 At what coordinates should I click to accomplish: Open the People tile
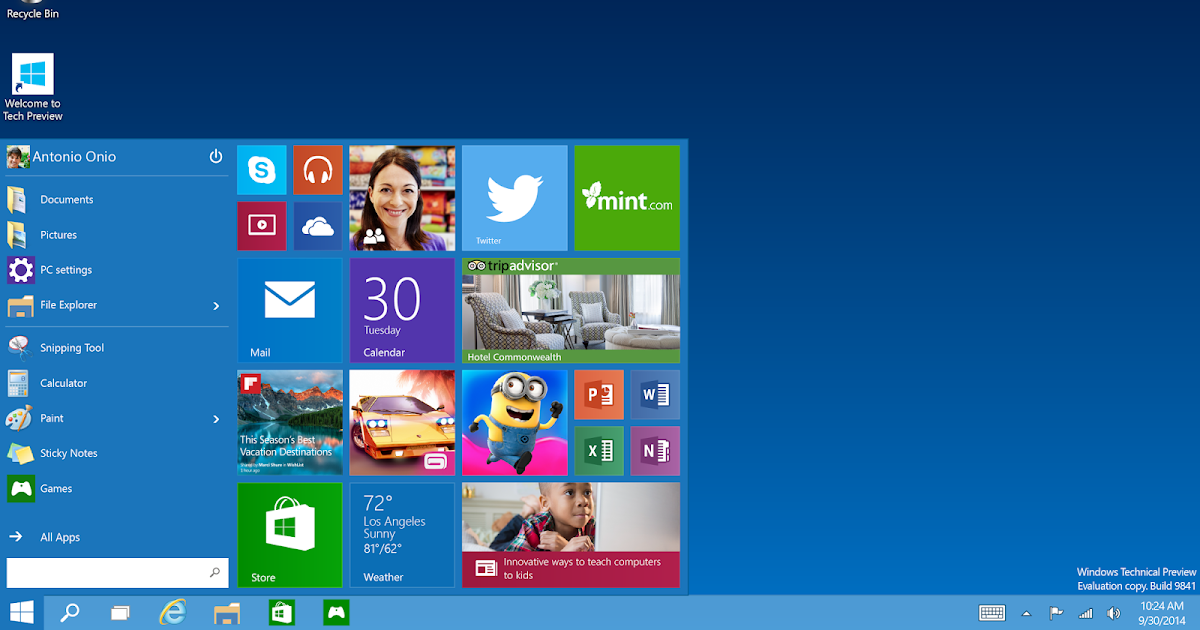(402, 198)
